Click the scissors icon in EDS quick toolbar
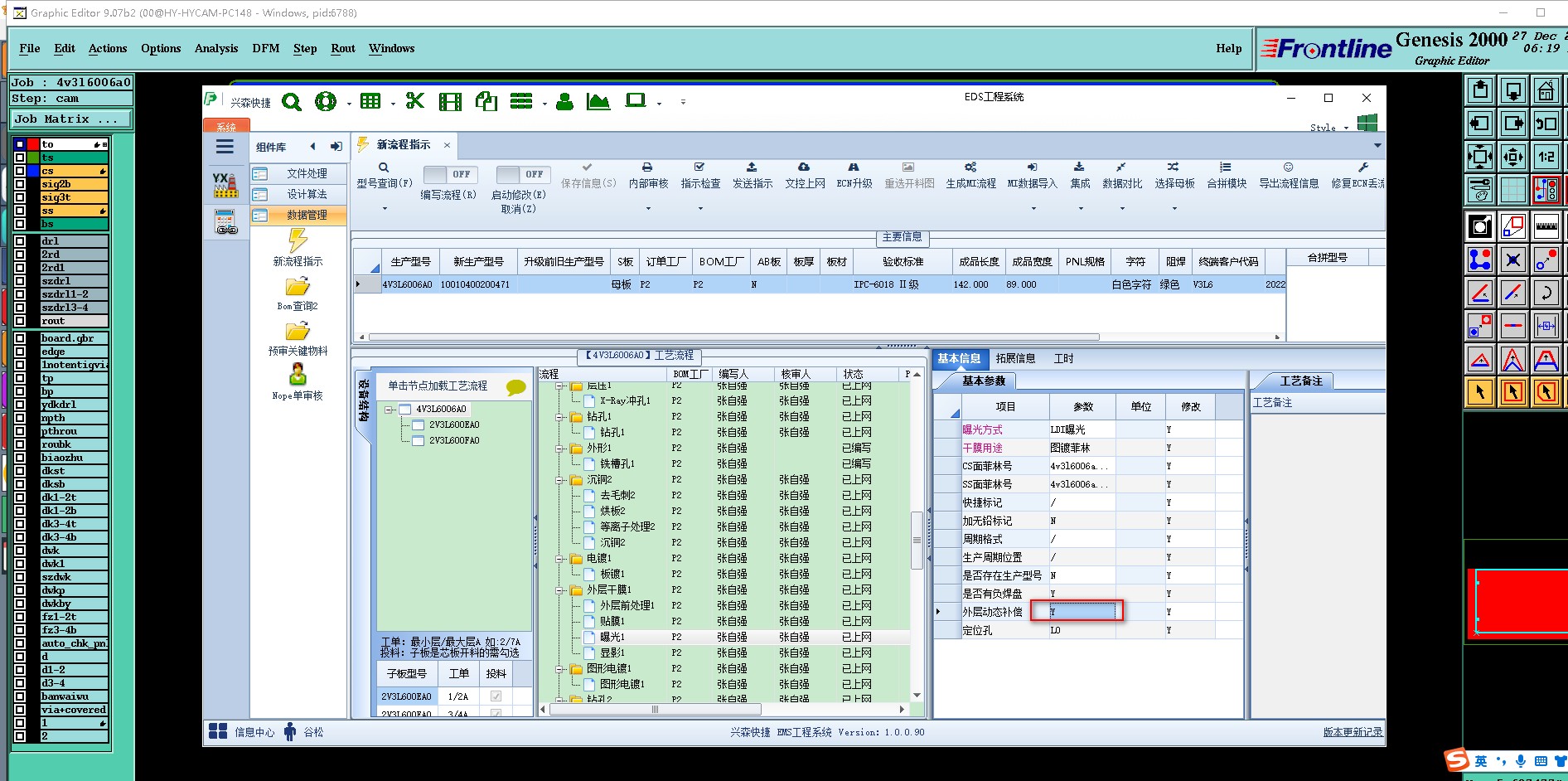1568x781 pixels. [x=415, y=101]
